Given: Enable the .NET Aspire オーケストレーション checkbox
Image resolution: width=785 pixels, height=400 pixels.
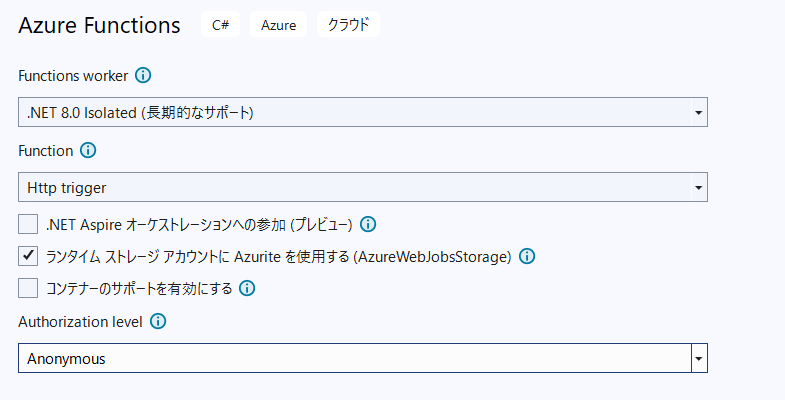Looking at the screenshot, I should 28,224.
